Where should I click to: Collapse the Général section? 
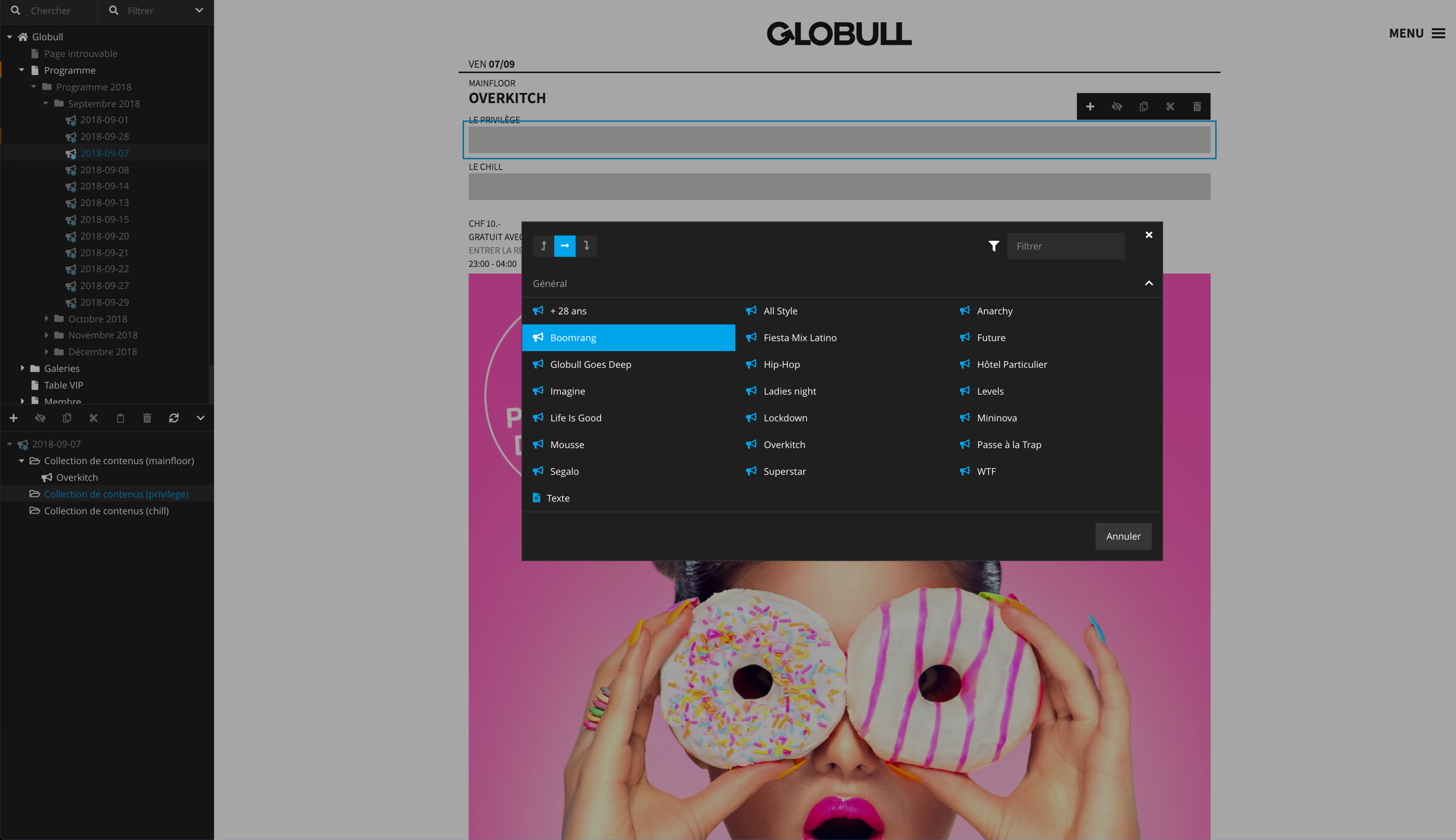point(1148,284)
